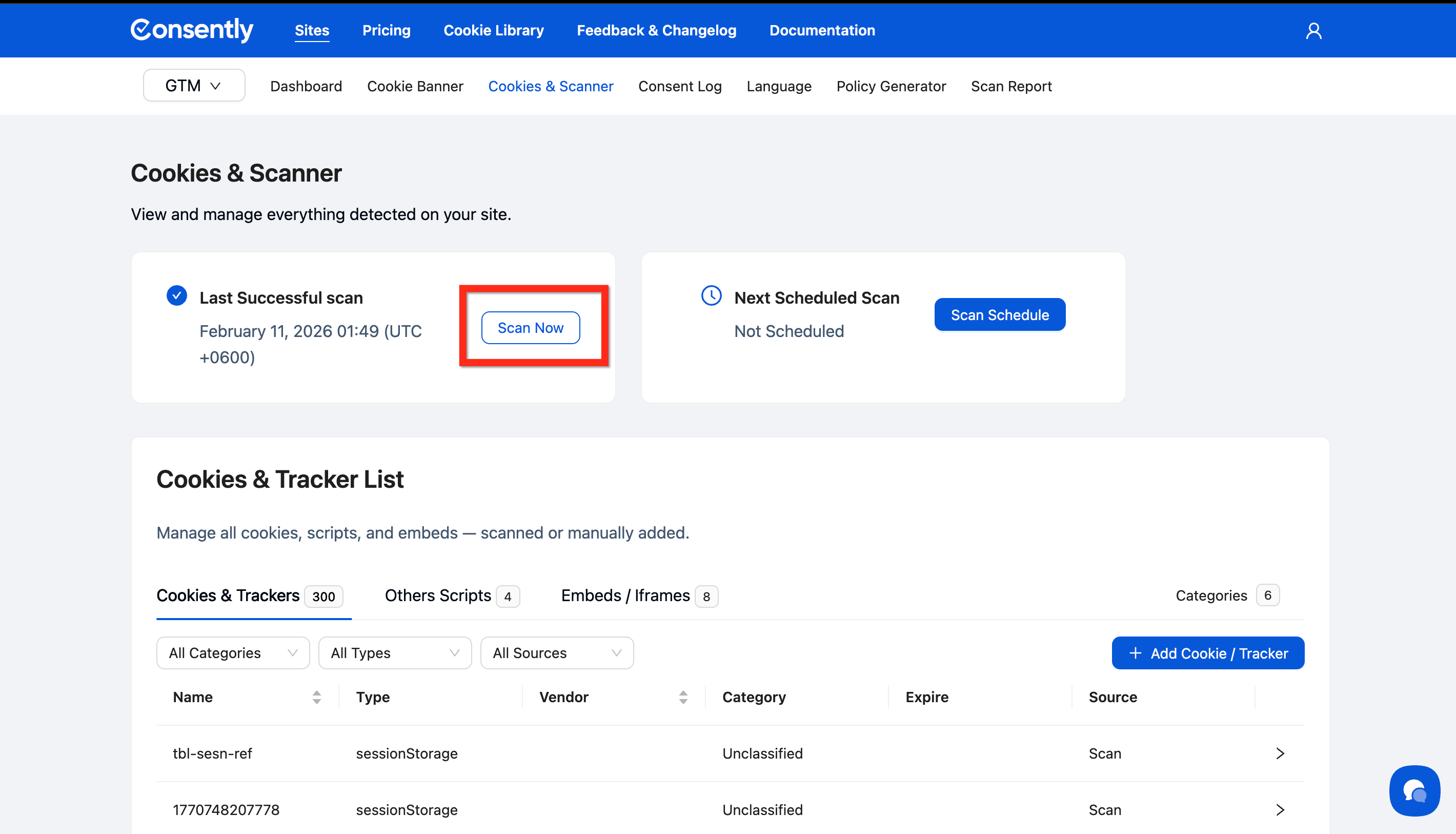The image size is (1456, 834).
Task: Open the All Types filter dropdown
Action: point(394,653)
